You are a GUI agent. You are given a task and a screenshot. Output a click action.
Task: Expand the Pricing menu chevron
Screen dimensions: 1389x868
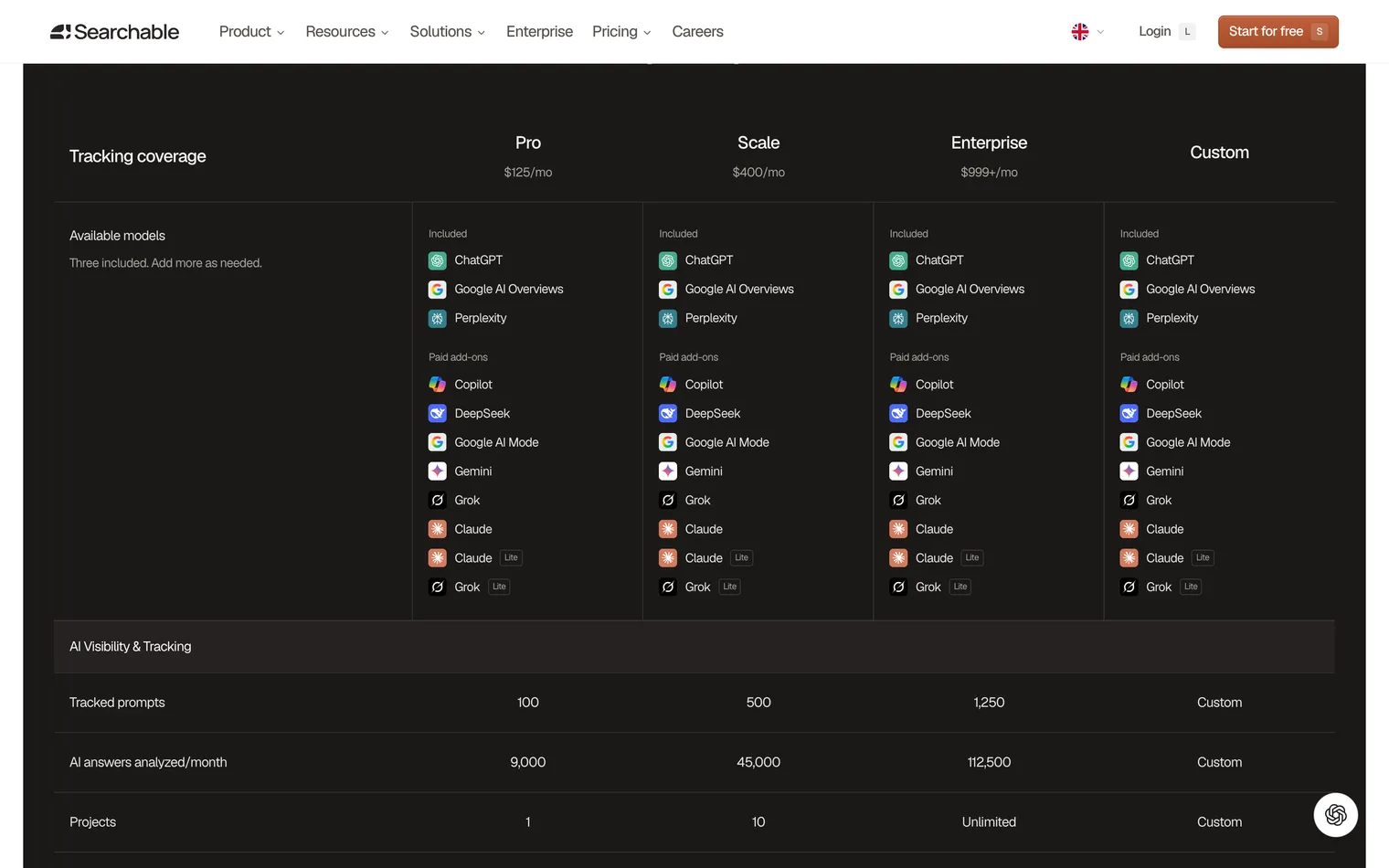[647, 33]
